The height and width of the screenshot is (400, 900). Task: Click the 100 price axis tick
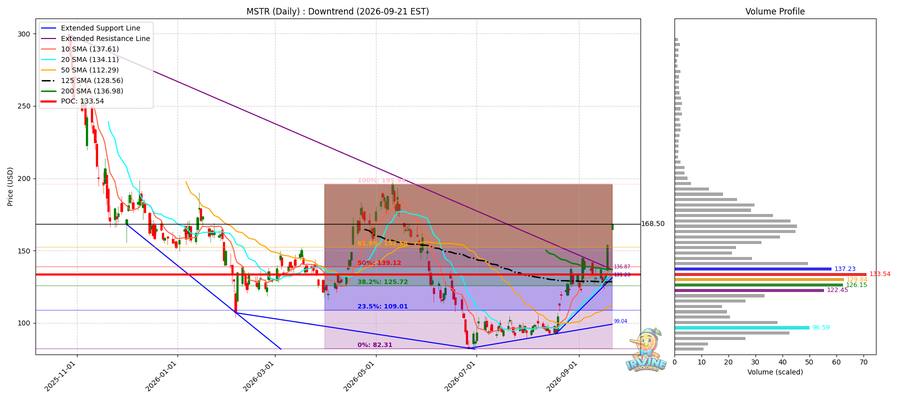(x=25, y=323)
